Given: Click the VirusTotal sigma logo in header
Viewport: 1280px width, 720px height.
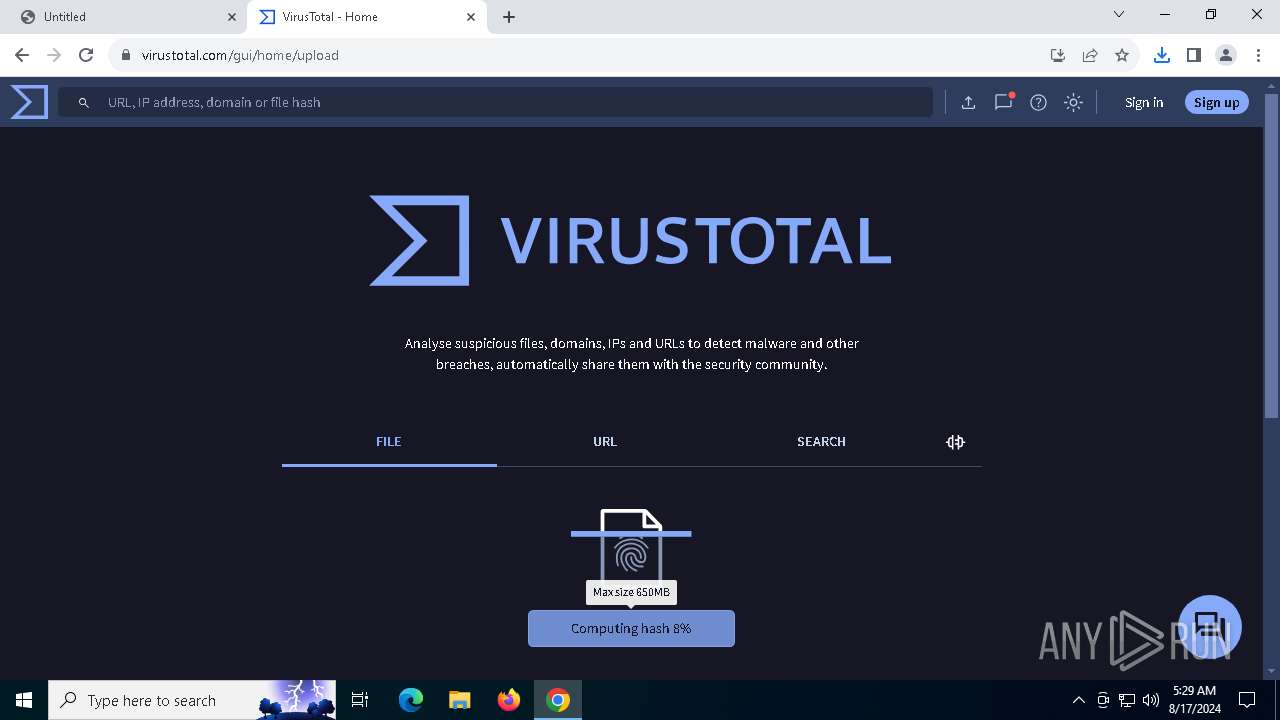Looking at the screenshot, I should click(29, 102).
